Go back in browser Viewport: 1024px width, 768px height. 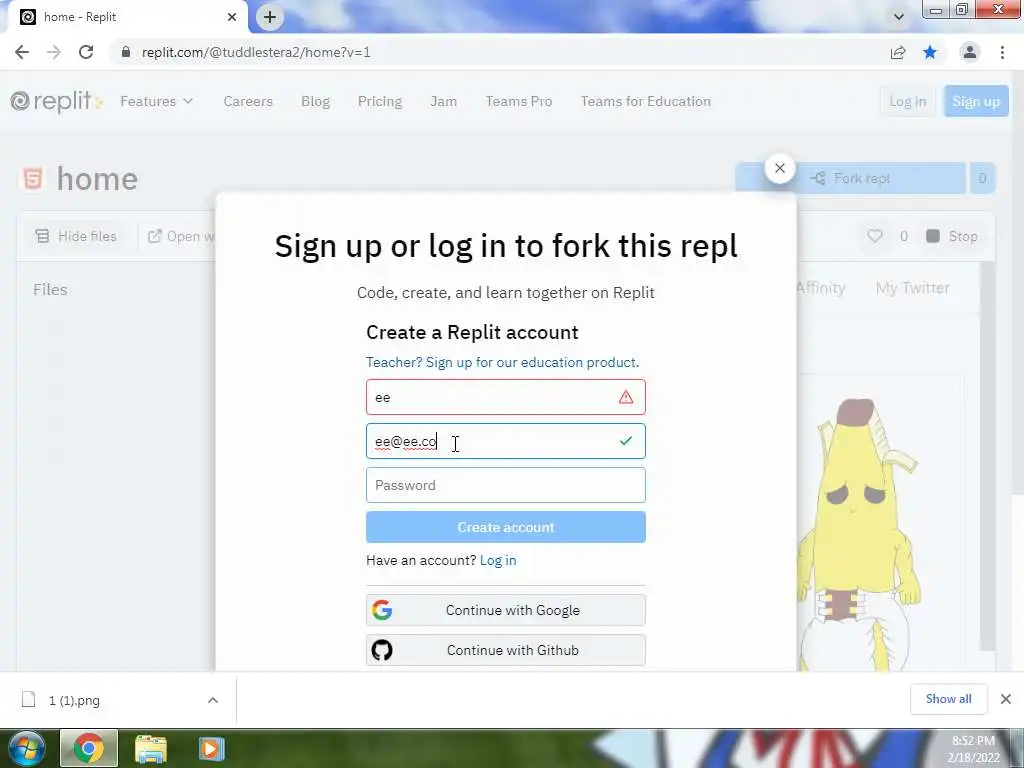pyautogui.click(x=22, y=52)
